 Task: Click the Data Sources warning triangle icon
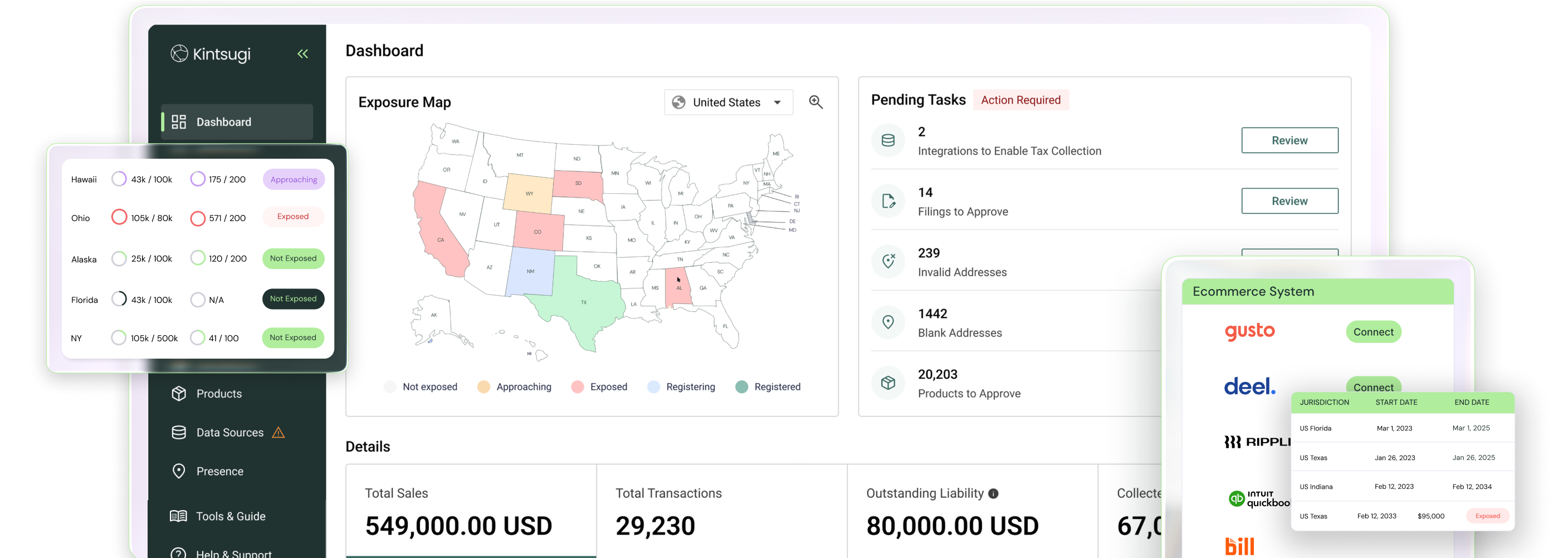[x=278, y=433]
